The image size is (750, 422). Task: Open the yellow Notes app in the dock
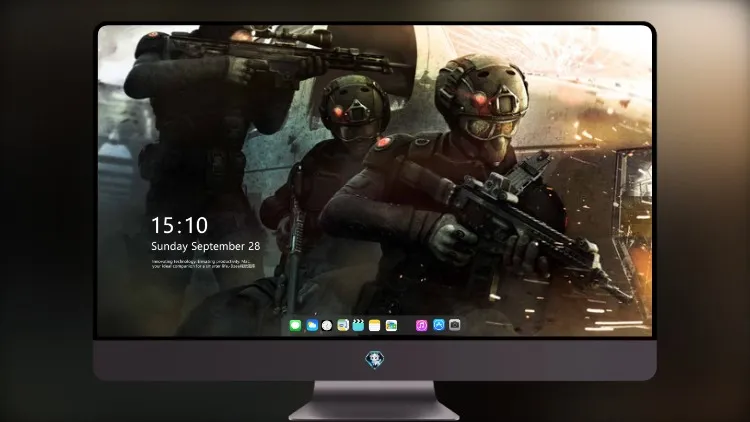pos(375,325)
